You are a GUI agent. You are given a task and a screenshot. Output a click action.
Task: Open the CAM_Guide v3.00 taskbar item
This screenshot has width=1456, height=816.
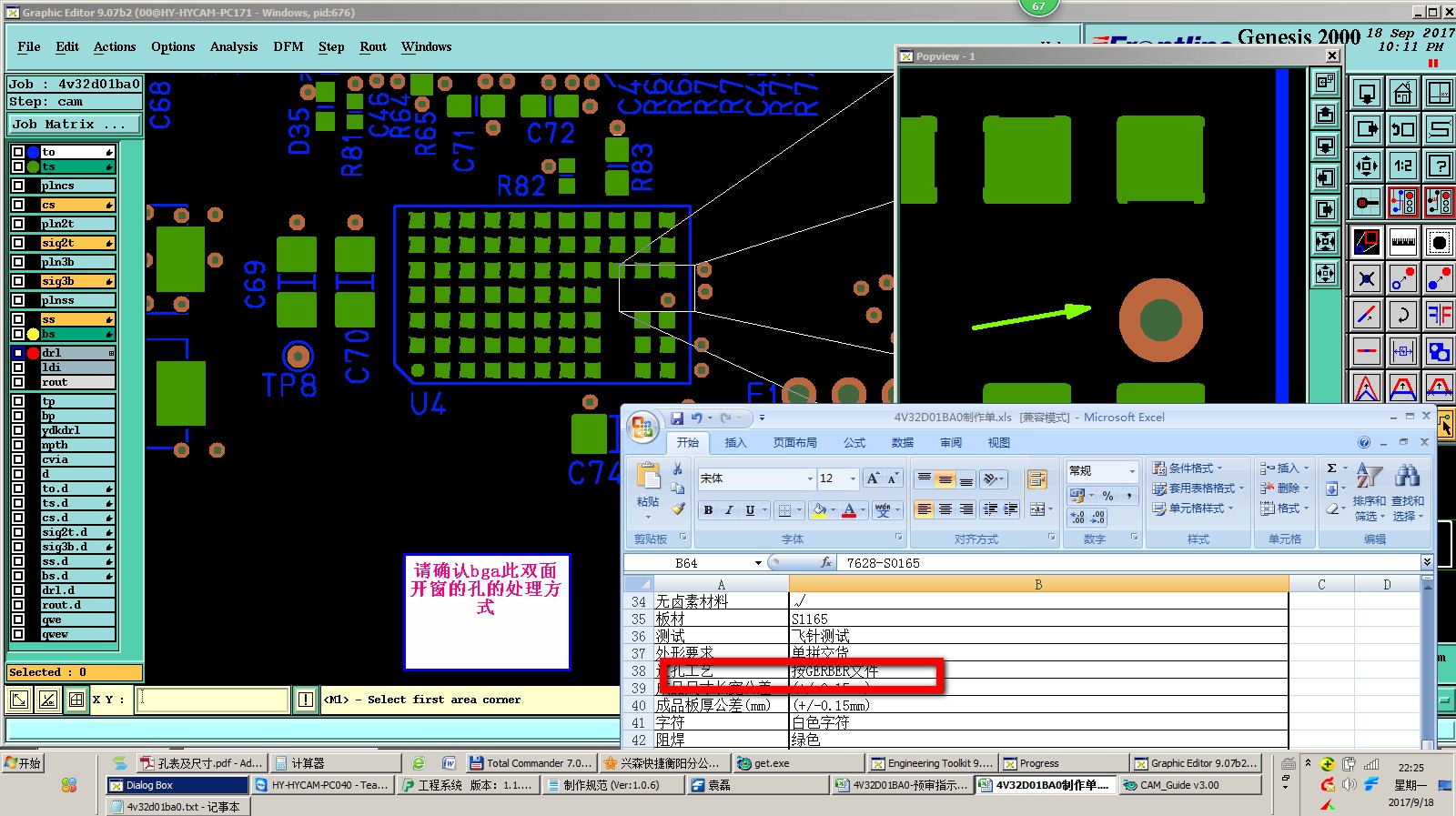1190,785
